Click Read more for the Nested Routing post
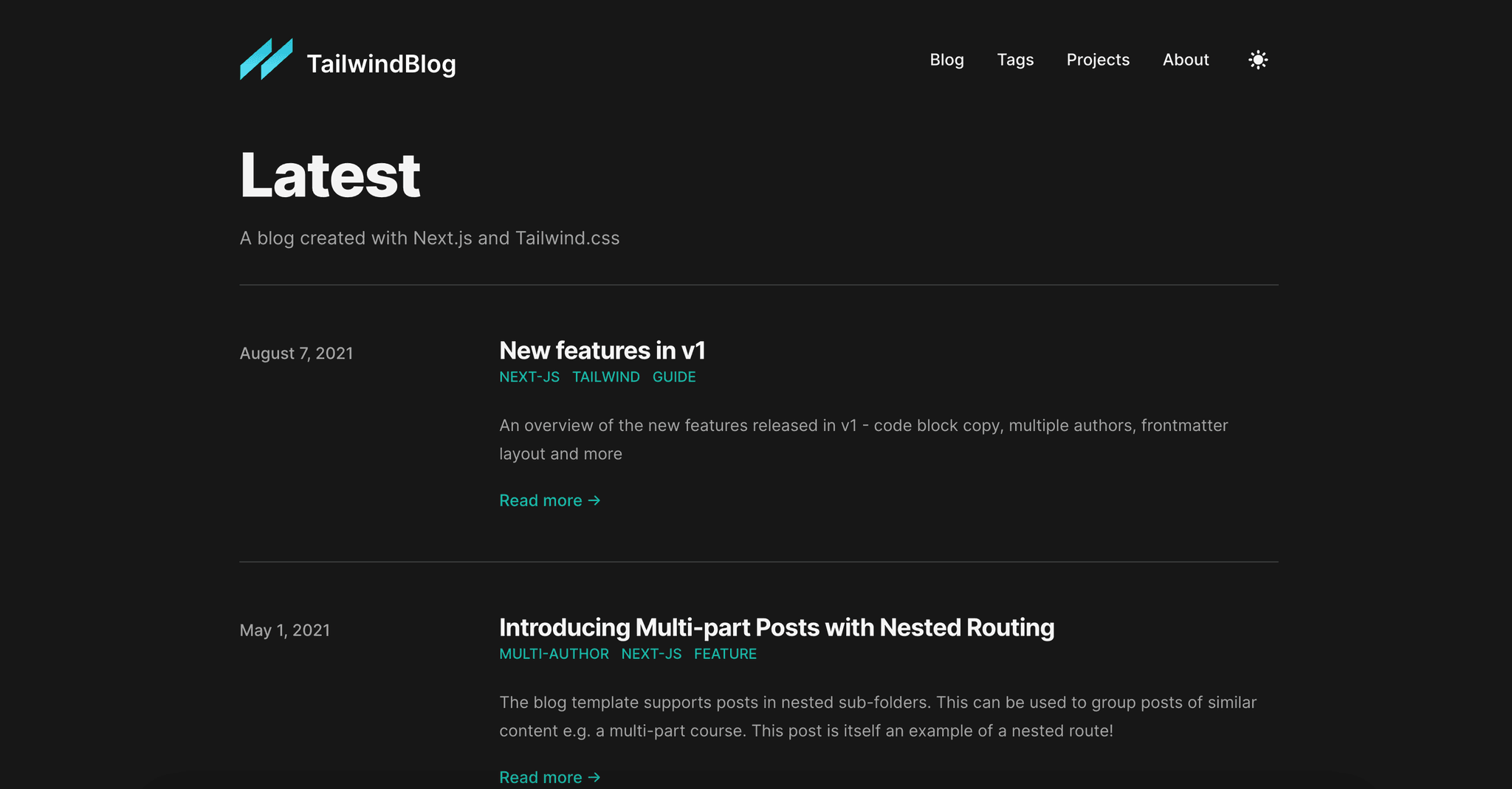1512x789 pixels. (x=540, y=777)
